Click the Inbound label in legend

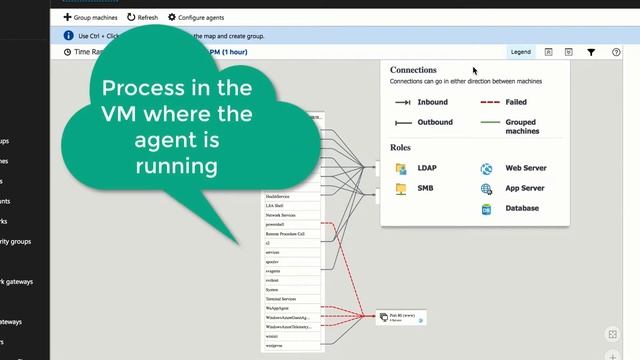point(433,102)
